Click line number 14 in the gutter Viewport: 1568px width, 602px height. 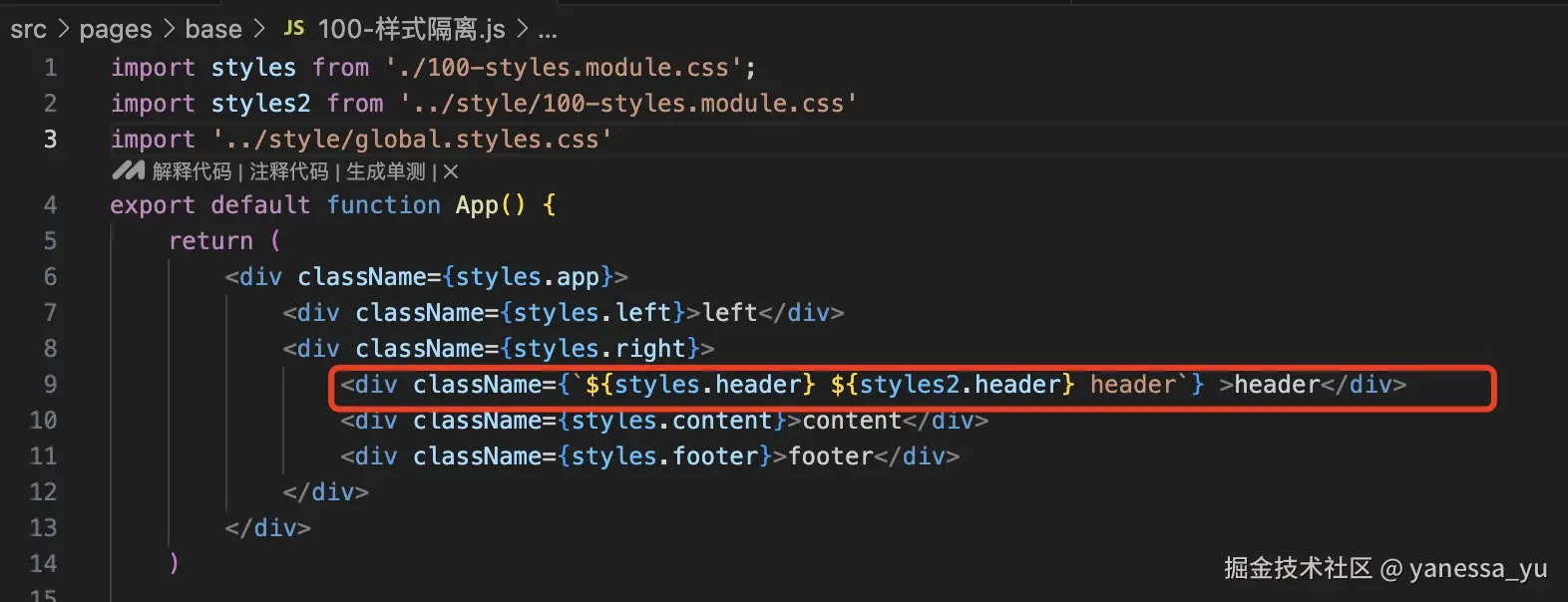(x=43, y=564)
